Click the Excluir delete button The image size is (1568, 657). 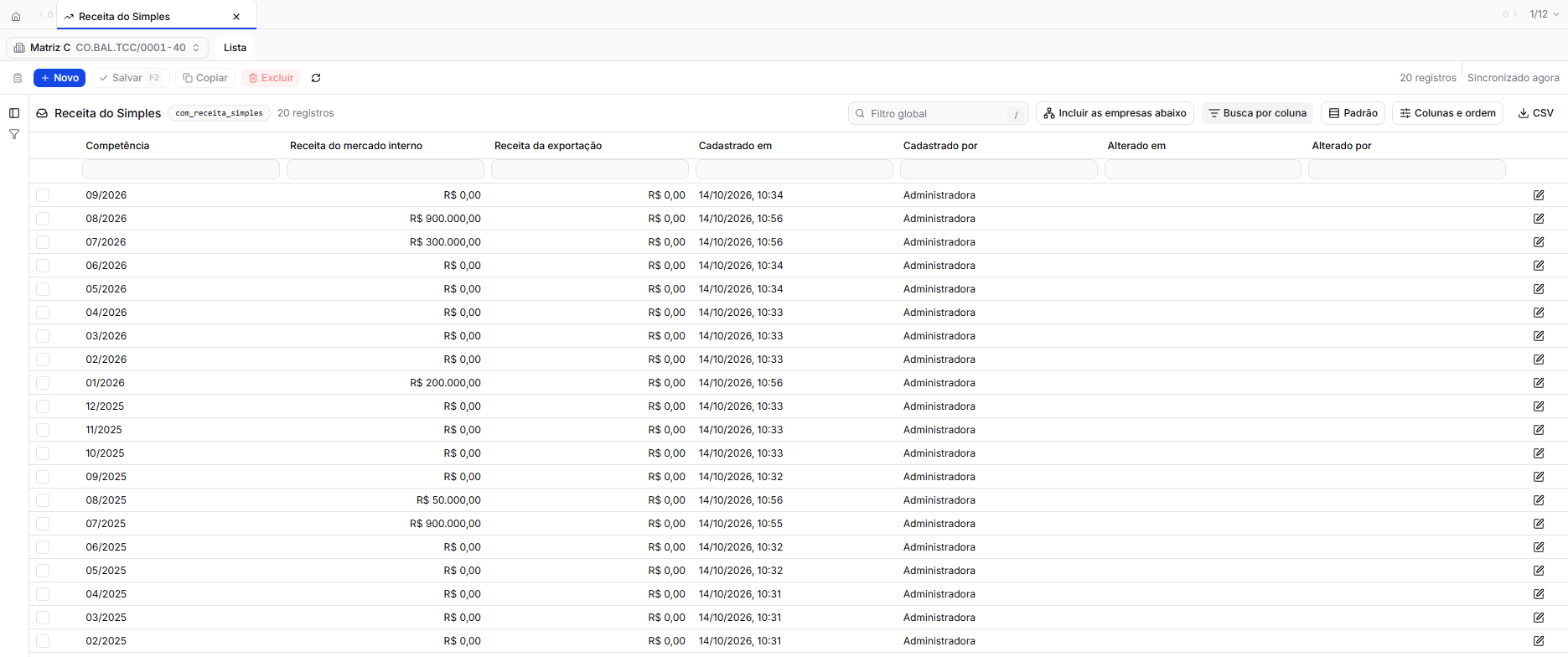pyautogui.click(x=271, y=78)
